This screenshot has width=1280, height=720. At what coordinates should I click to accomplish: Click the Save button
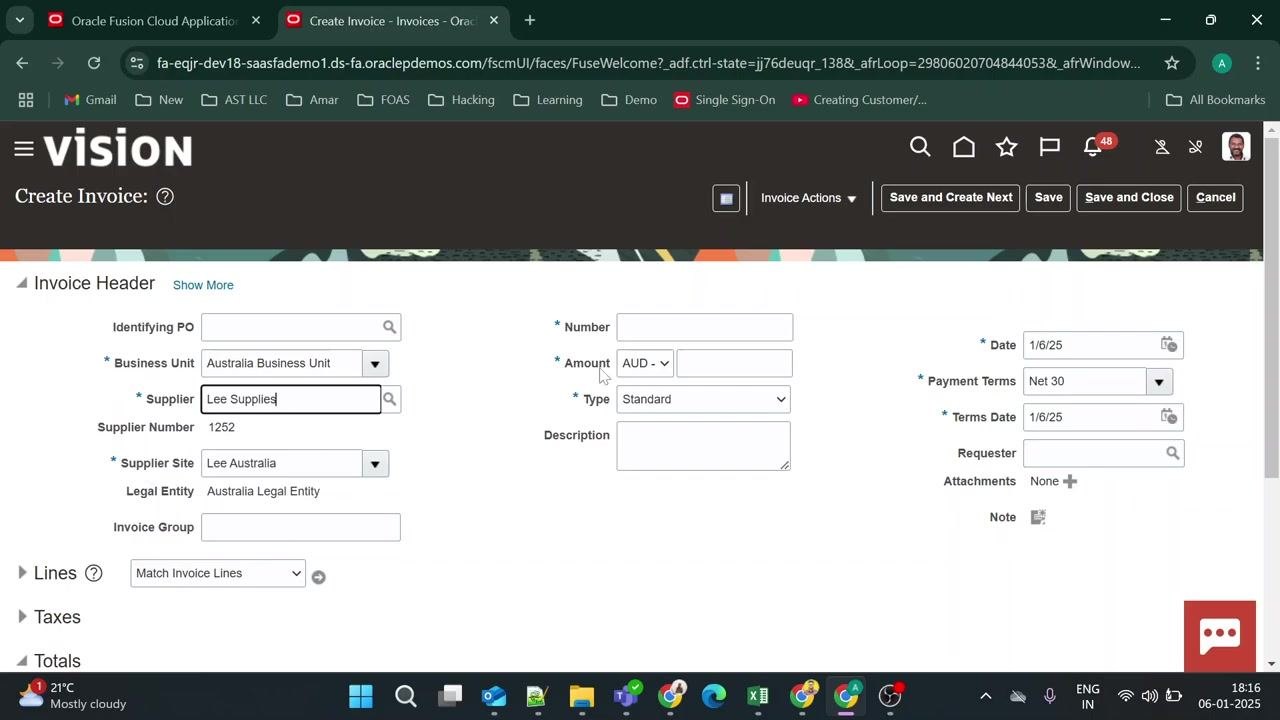click(1048, 198)
